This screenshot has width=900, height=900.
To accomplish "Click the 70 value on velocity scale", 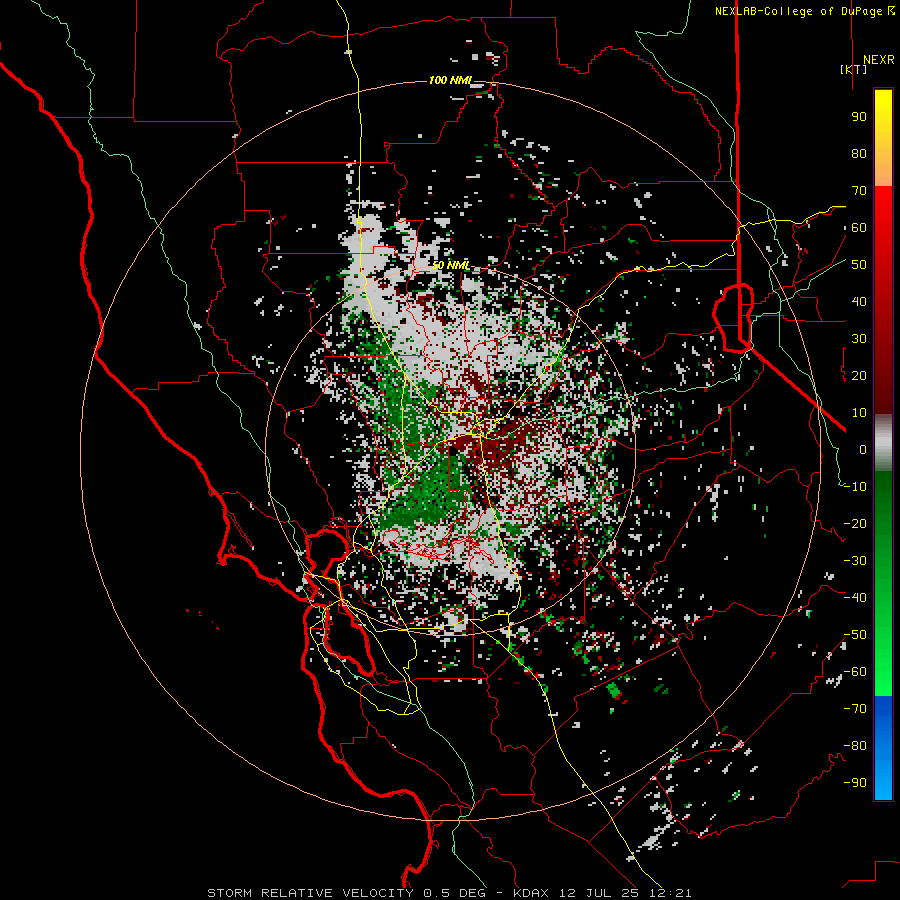I will 859,191.
